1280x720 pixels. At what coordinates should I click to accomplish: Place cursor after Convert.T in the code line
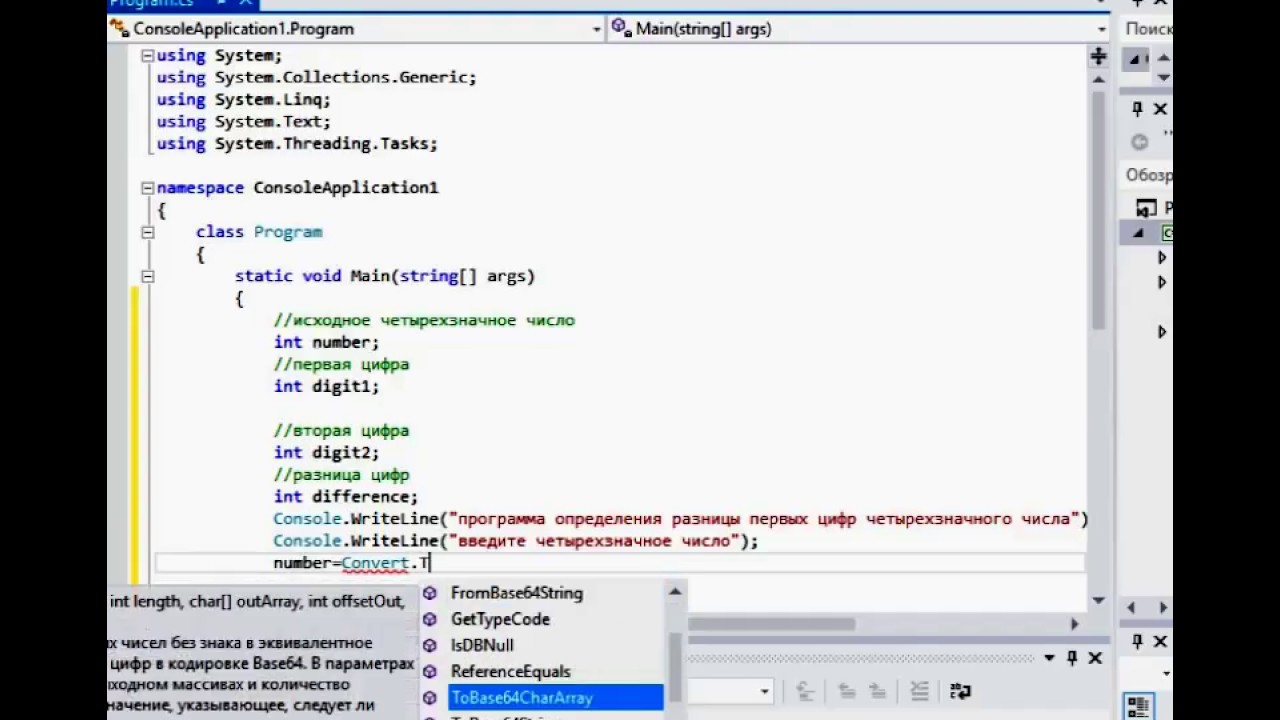click(x=431, y=563)
